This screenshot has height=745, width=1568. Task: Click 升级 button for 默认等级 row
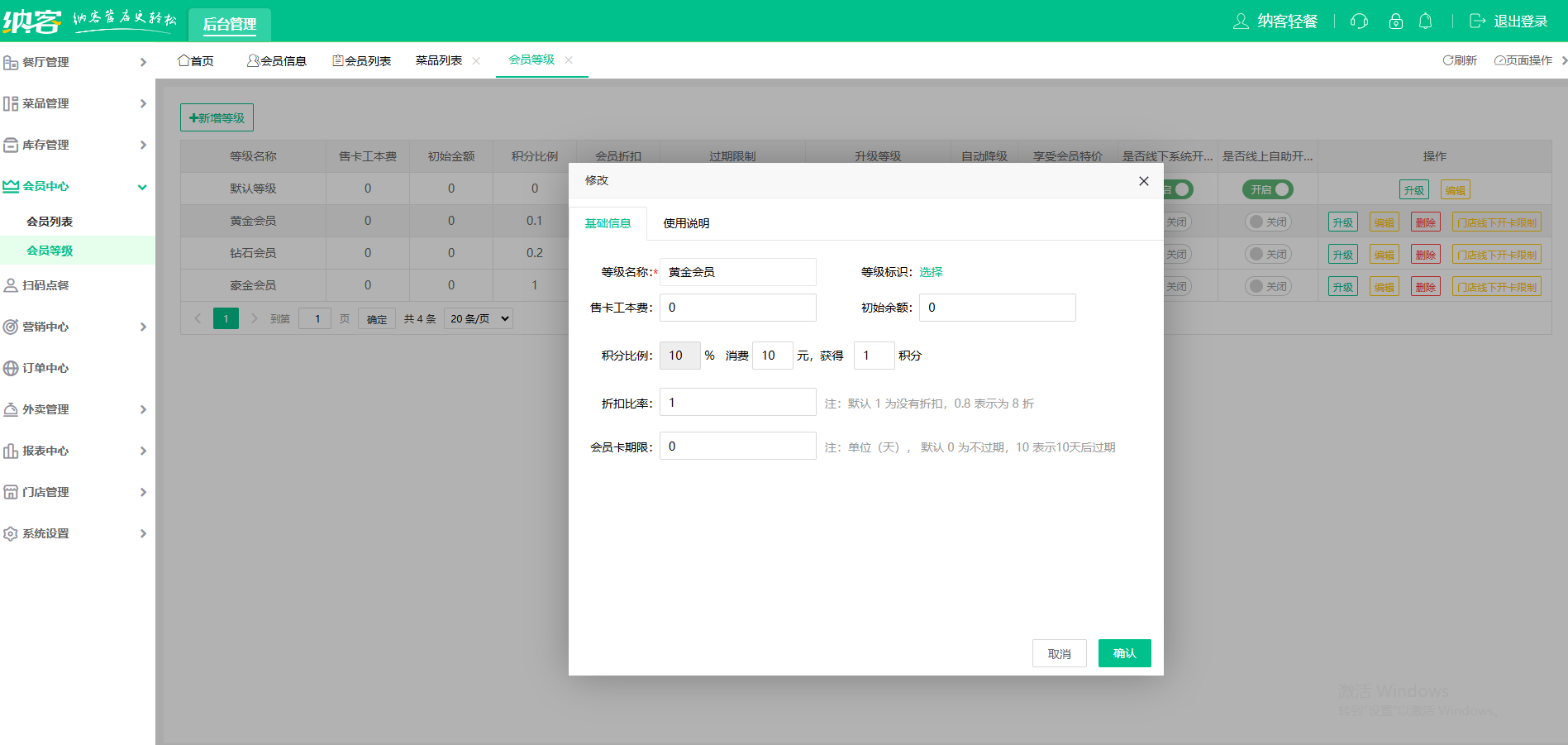[1413, 189]
